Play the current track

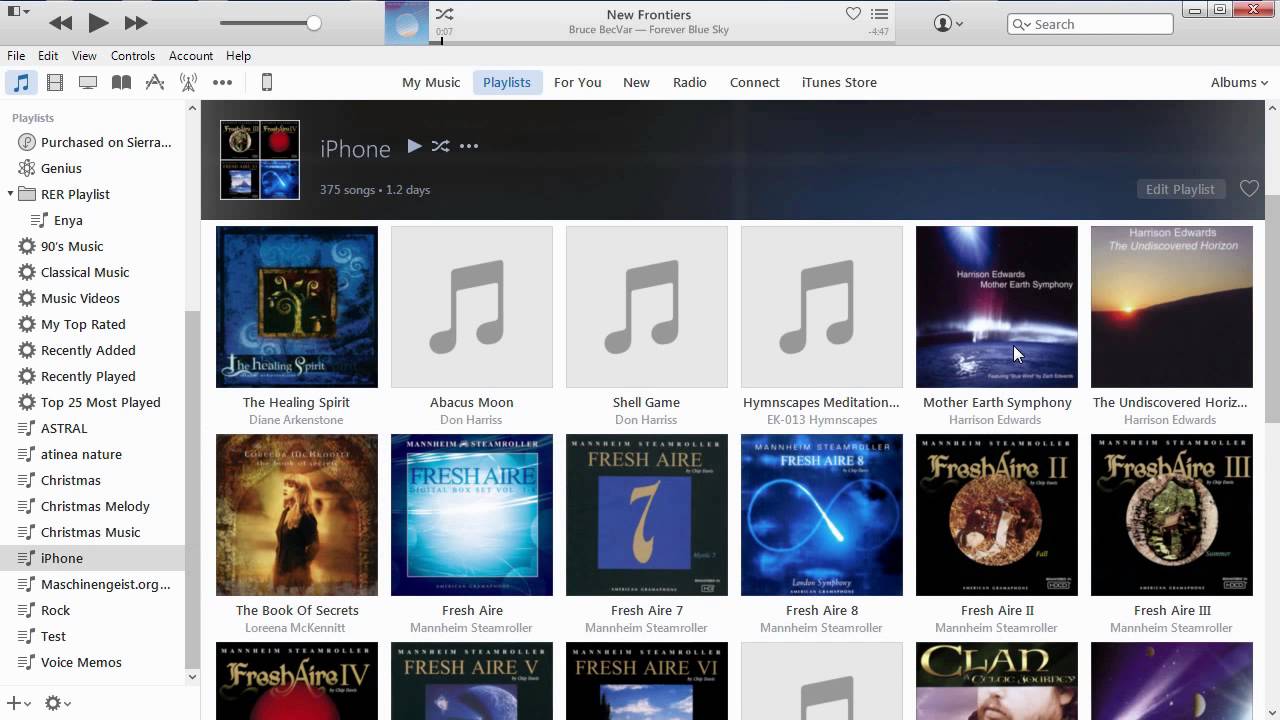(x=98, y=22)
